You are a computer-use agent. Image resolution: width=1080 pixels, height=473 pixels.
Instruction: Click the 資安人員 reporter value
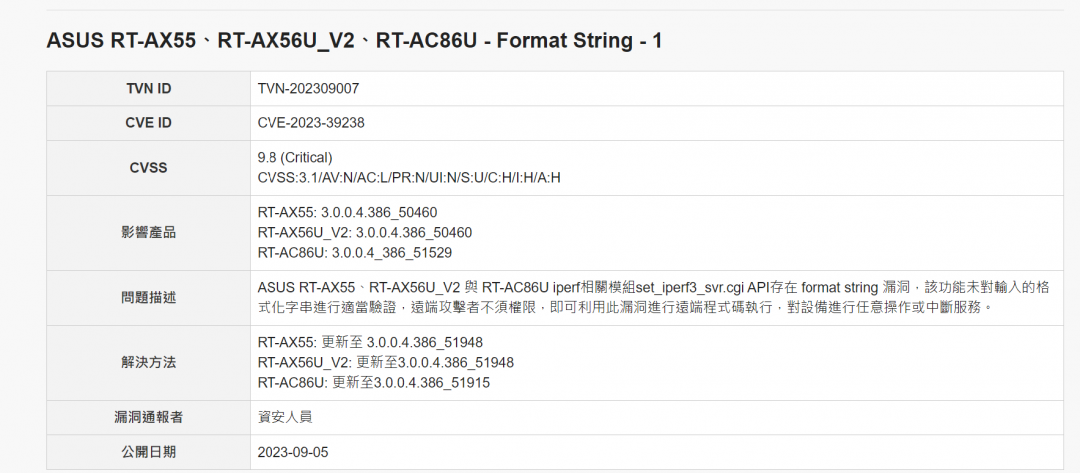(x=282, y=417)
